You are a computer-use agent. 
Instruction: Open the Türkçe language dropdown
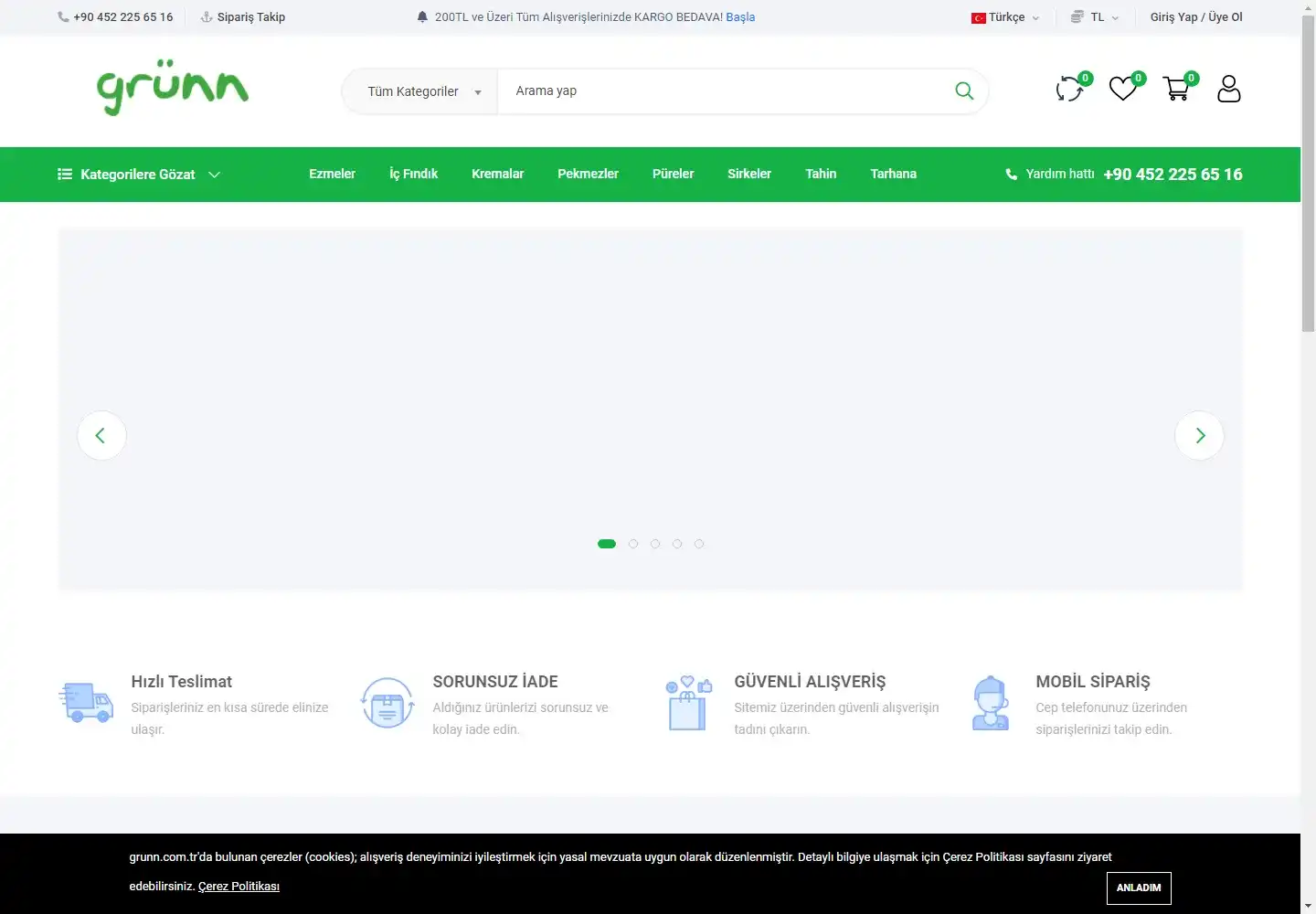(x=1006, y=17)
